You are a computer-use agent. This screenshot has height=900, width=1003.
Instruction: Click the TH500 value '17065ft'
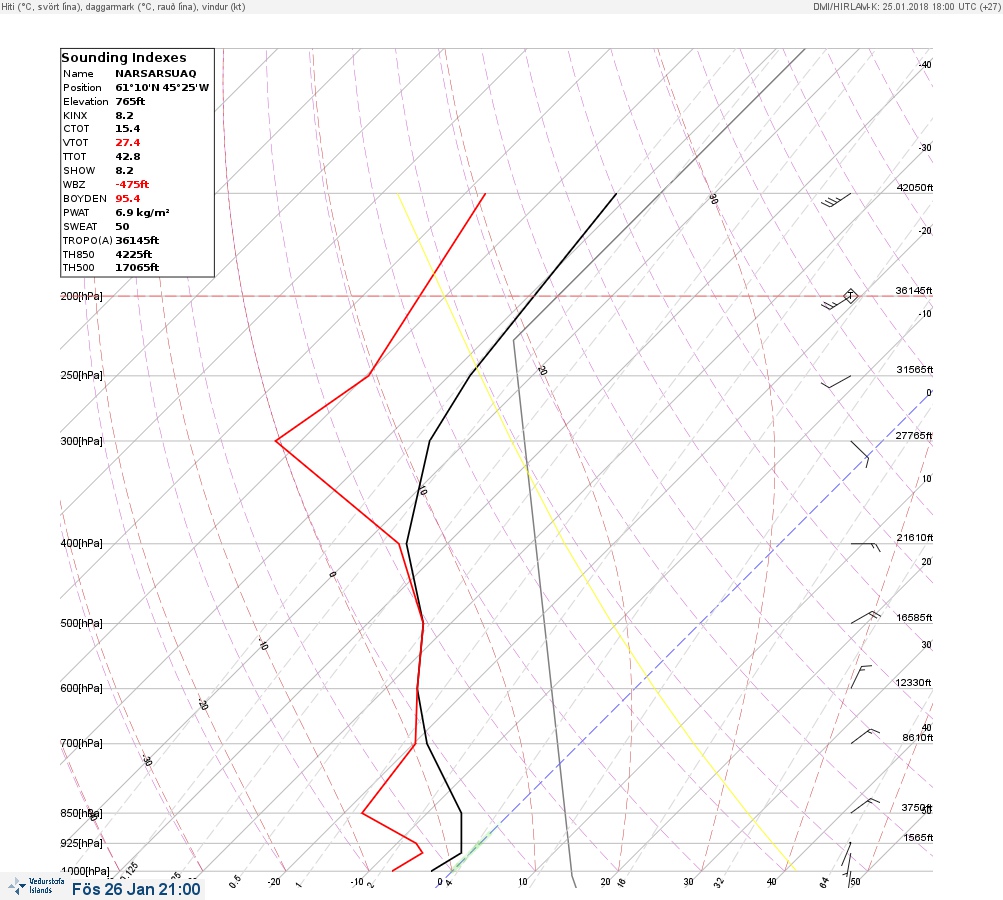click(137, 267)
